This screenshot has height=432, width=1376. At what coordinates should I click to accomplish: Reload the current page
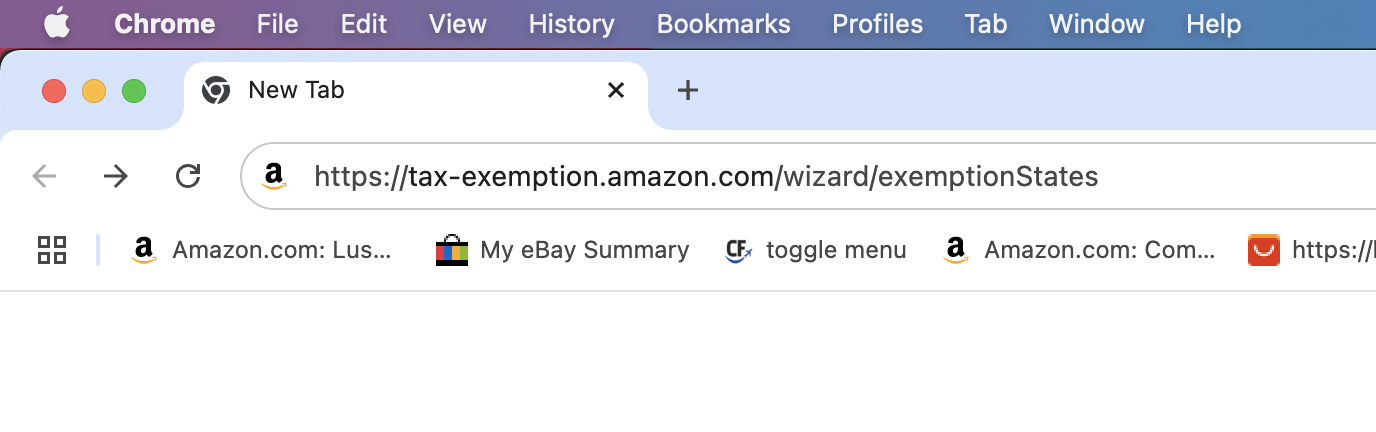pos(188,177)
